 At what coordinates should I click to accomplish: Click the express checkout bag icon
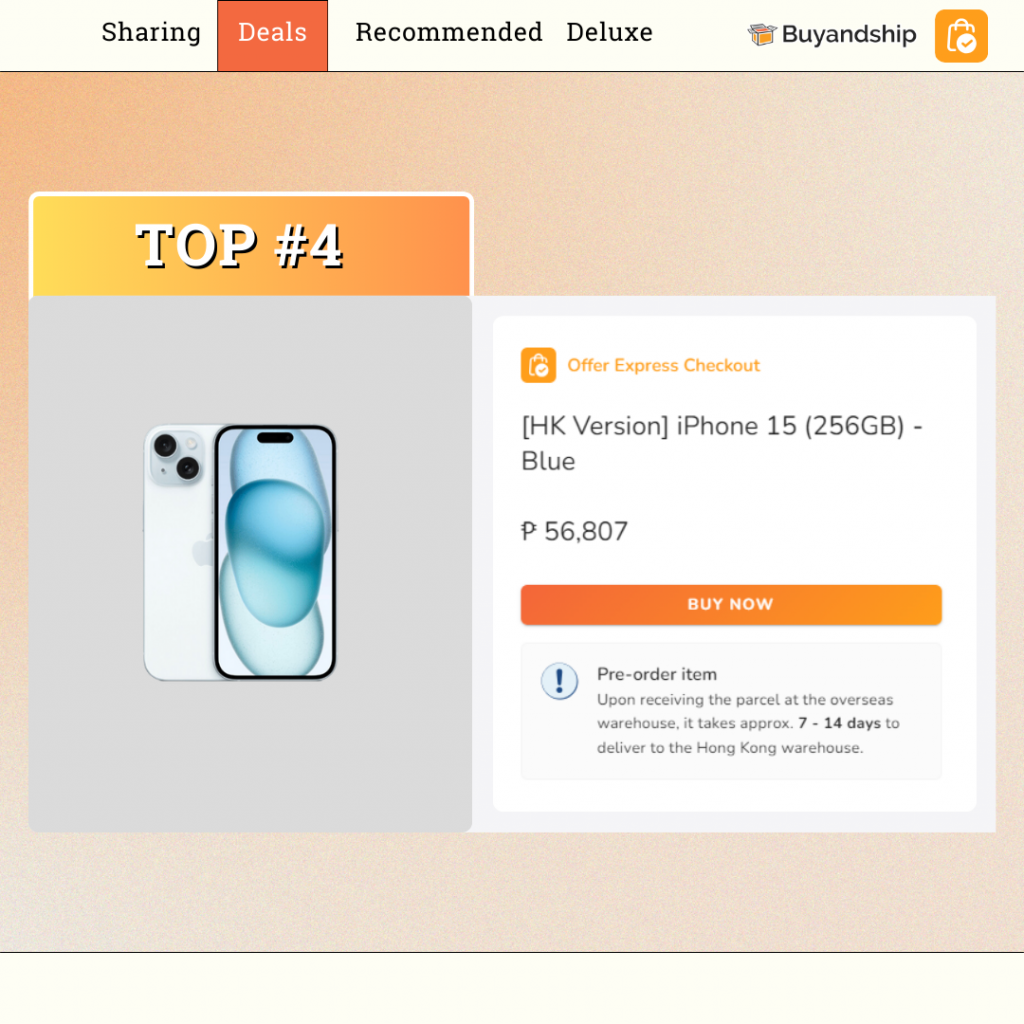(538, 365)
